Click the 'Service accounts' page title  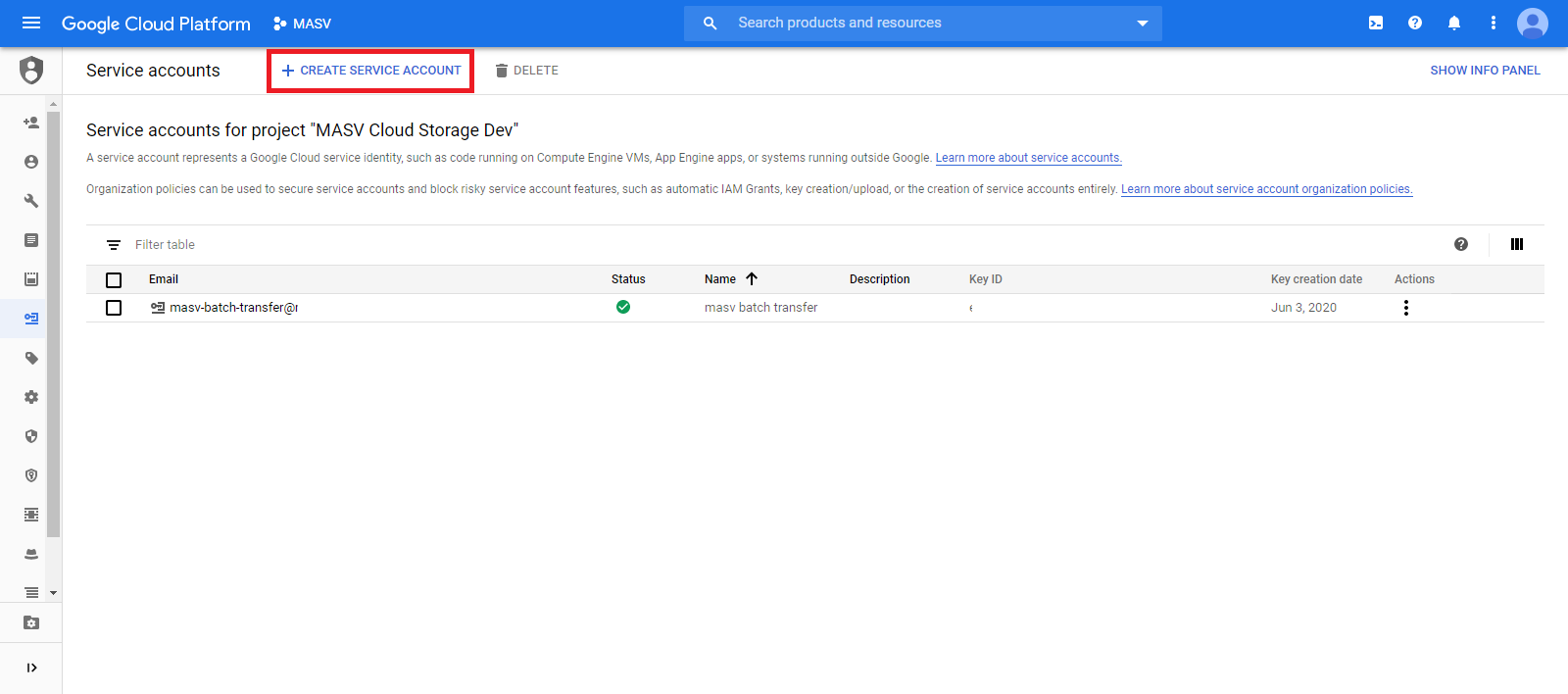click(x=153, y=71)
